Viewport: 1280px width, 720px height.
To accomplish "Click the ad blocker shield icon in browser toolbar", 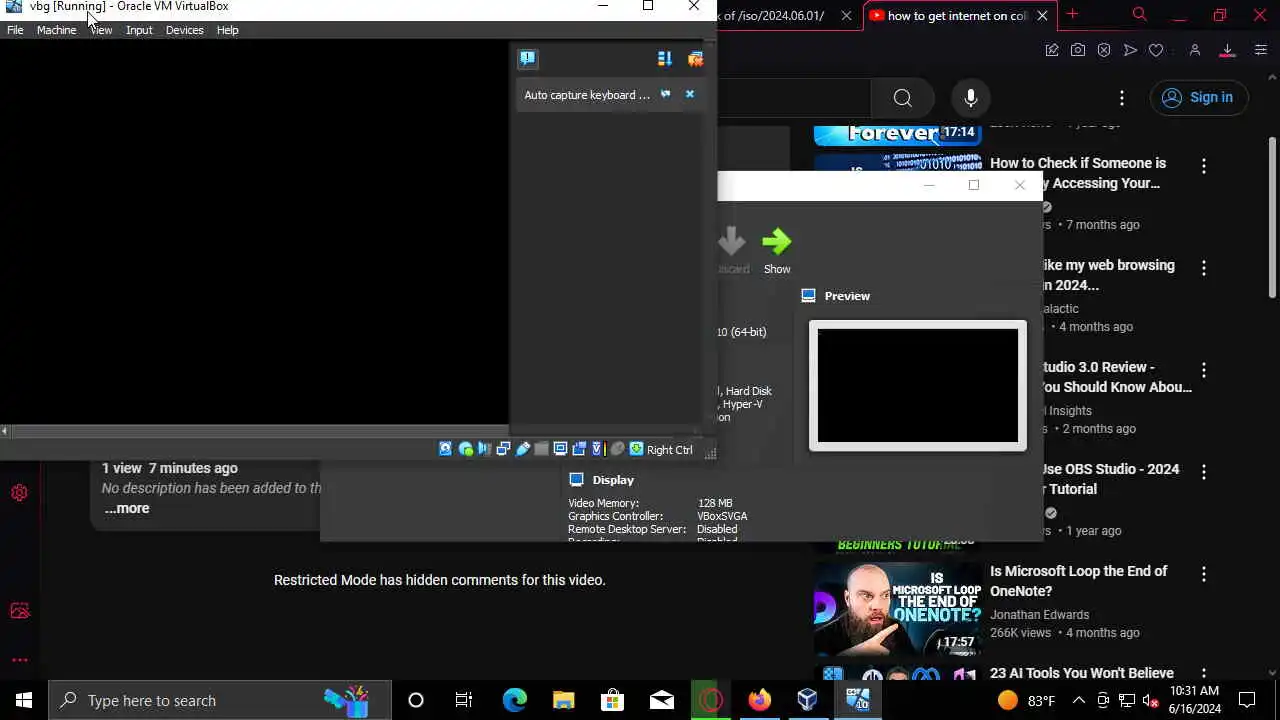I will (1104, 50).
